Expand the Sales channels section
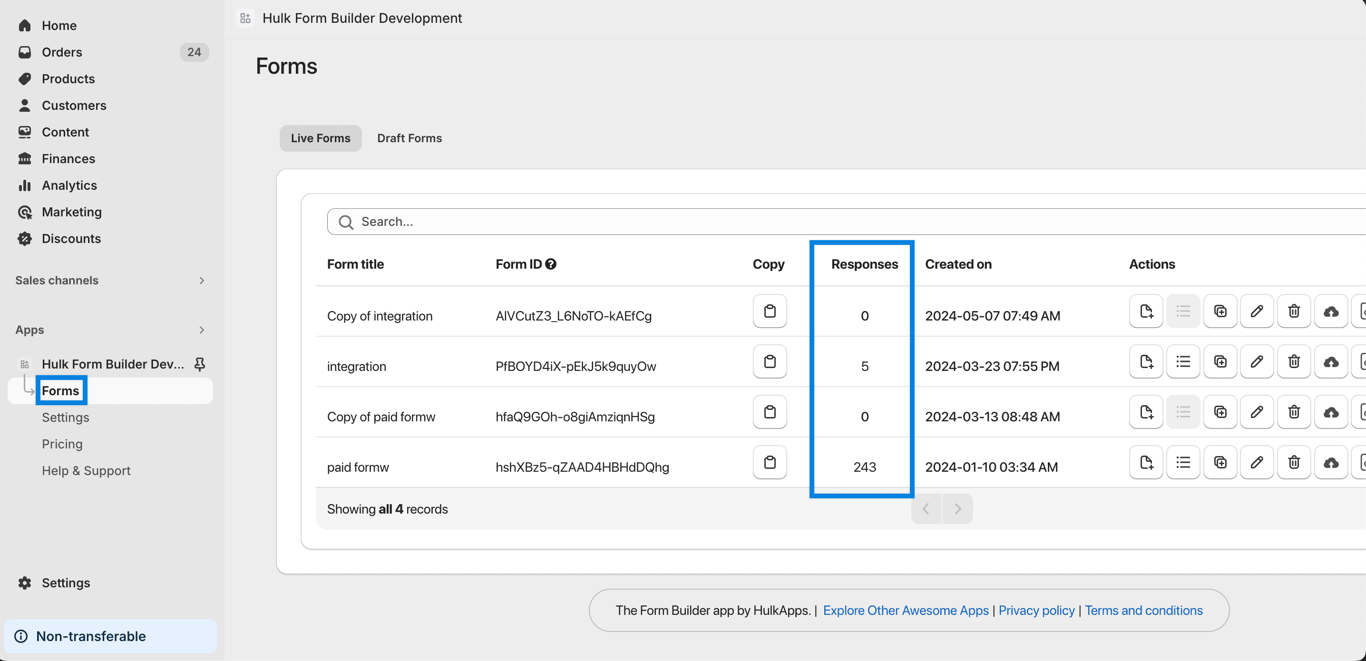 pyautogui.click(x=201, y=281)
